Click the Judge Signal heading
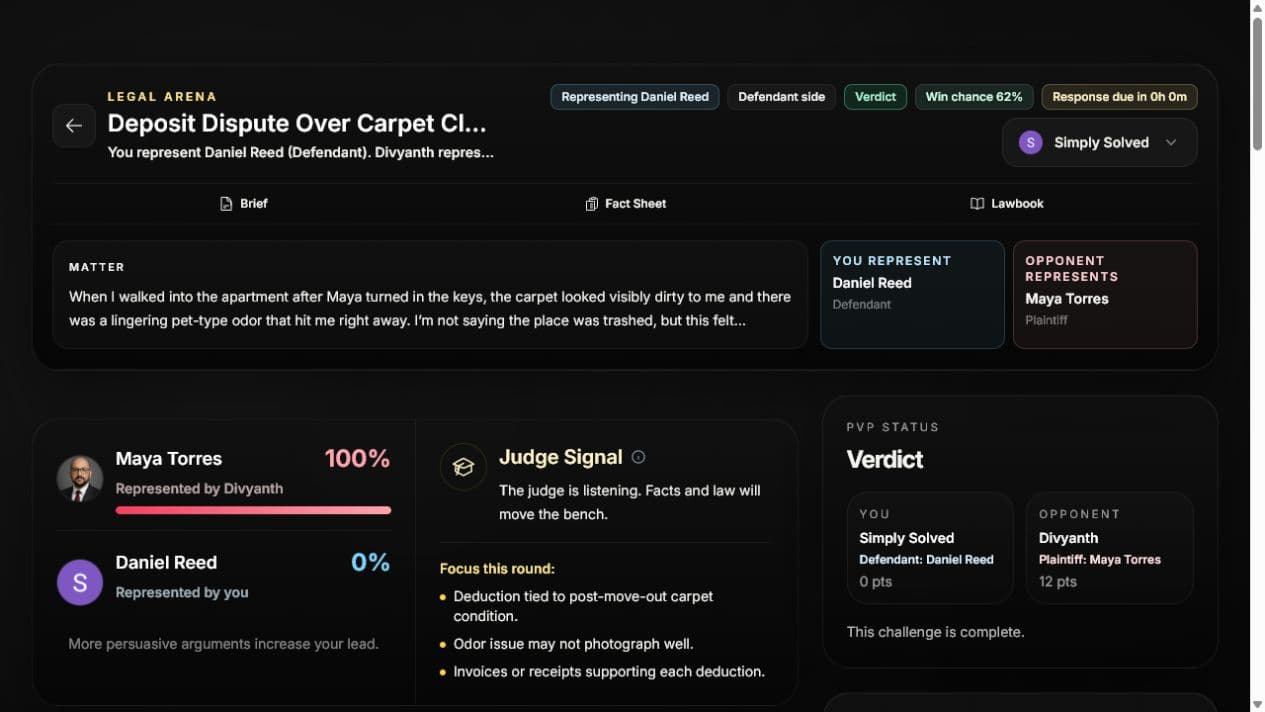The width and height of the screenshot is (1265, 712). [x=560, y=457]
